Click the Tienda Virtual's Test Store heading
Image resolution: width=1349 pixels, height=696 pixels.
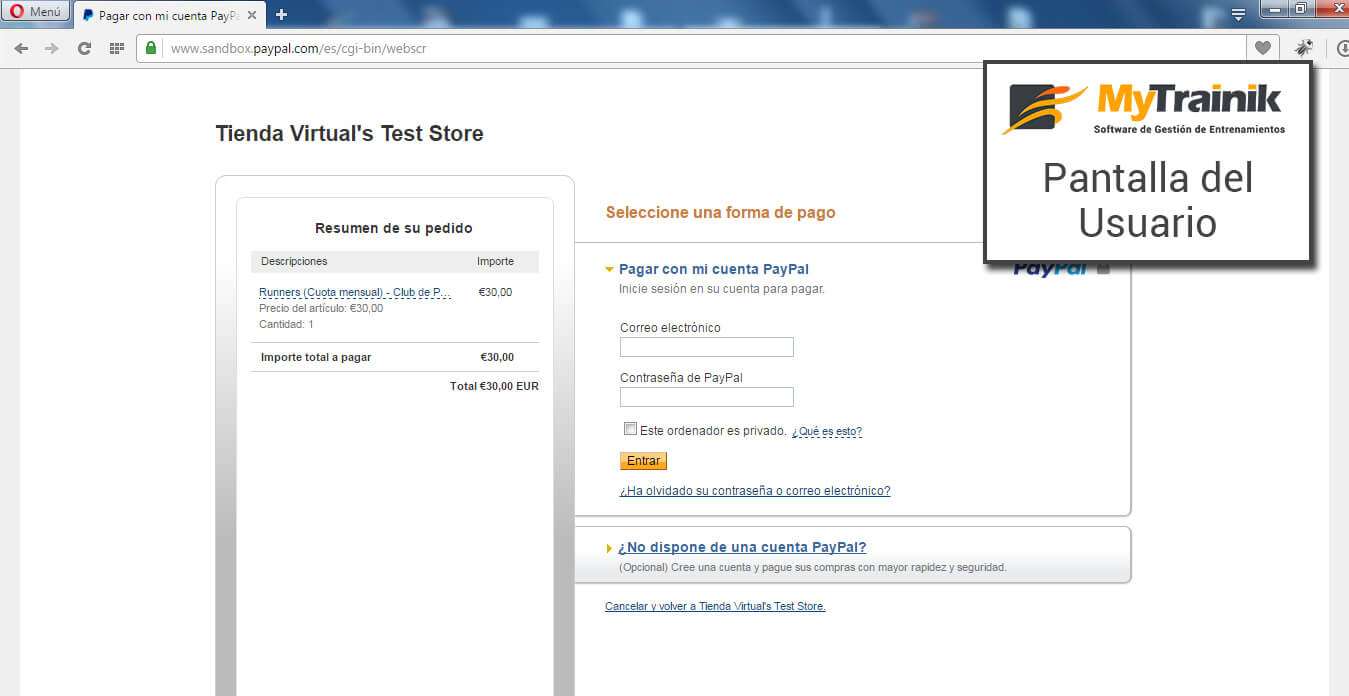point(350,134)
